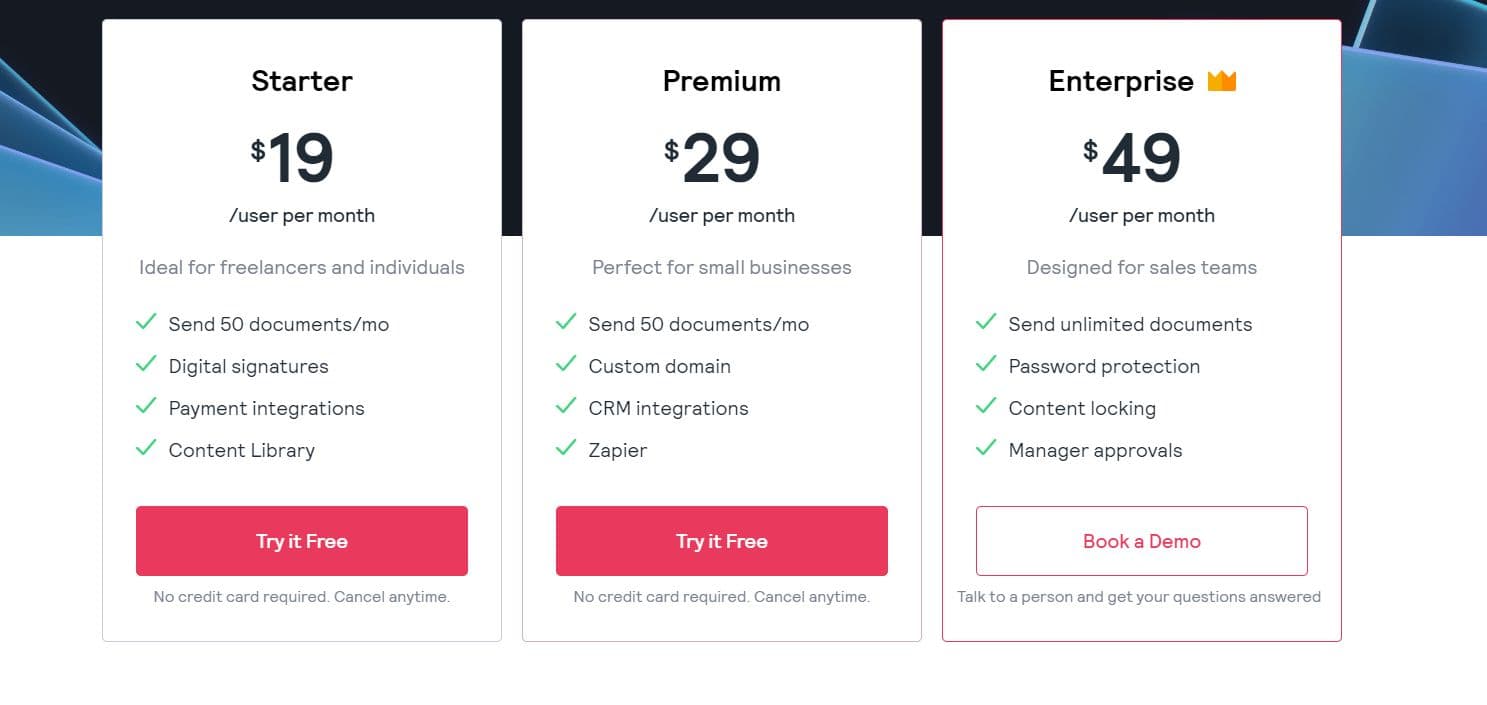Click checkmark beside Password protection
This screenshot has height=705, width=1487.
986,364
